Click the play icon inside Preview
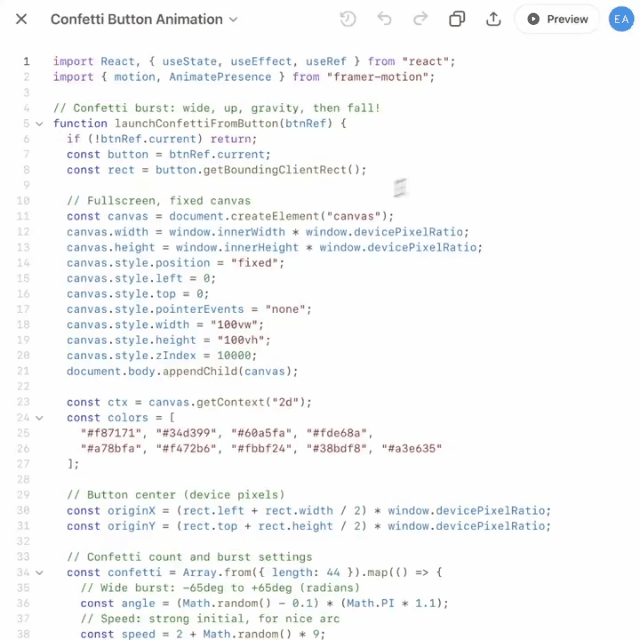 (x=533, y=19)
